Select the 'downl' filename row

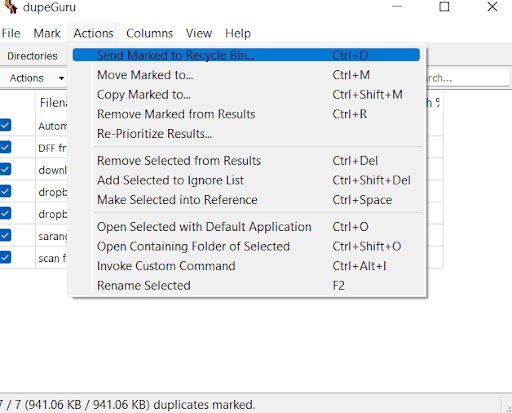coord(52,170)
